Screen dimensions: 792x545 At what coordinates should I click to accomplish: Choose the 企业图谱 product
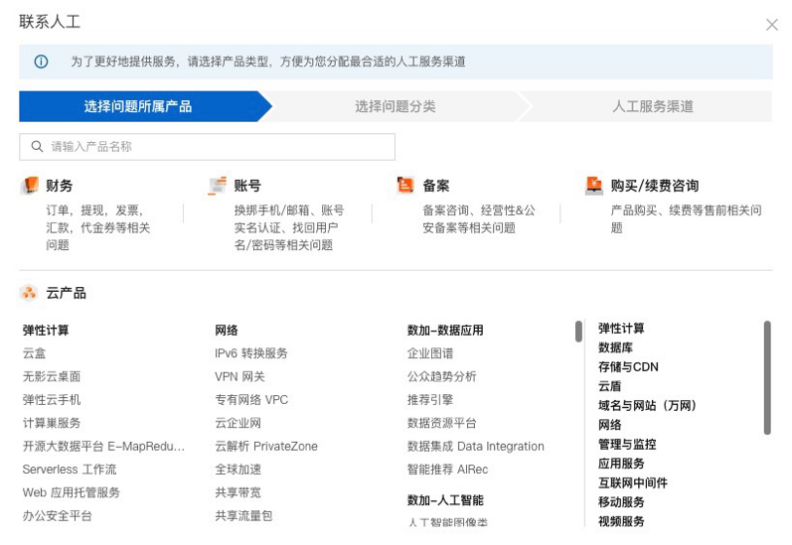[430, 353]
